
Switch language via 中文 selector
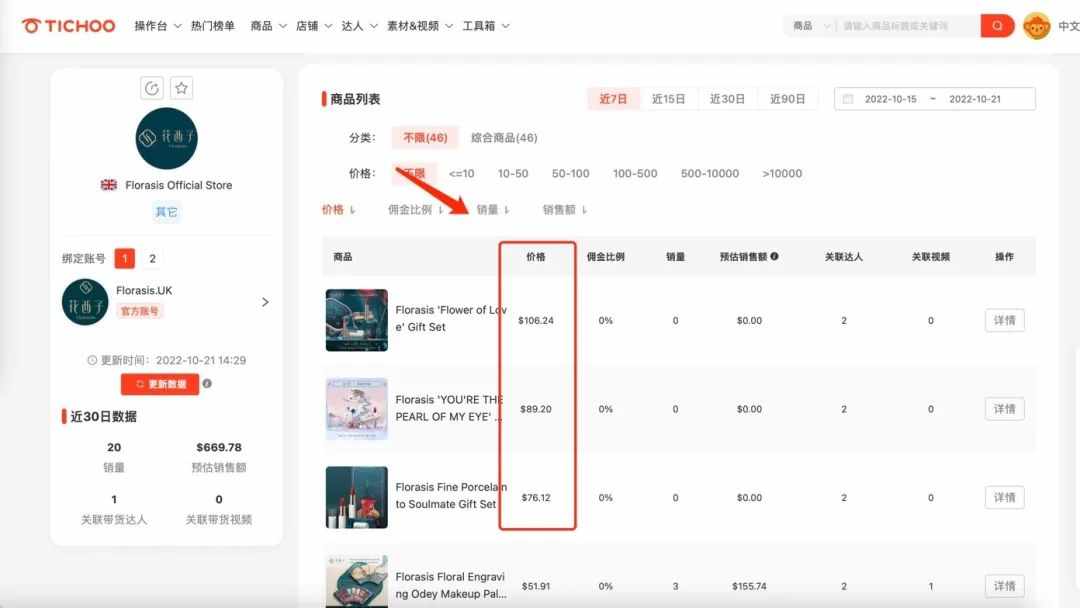tap(1068, 26)
